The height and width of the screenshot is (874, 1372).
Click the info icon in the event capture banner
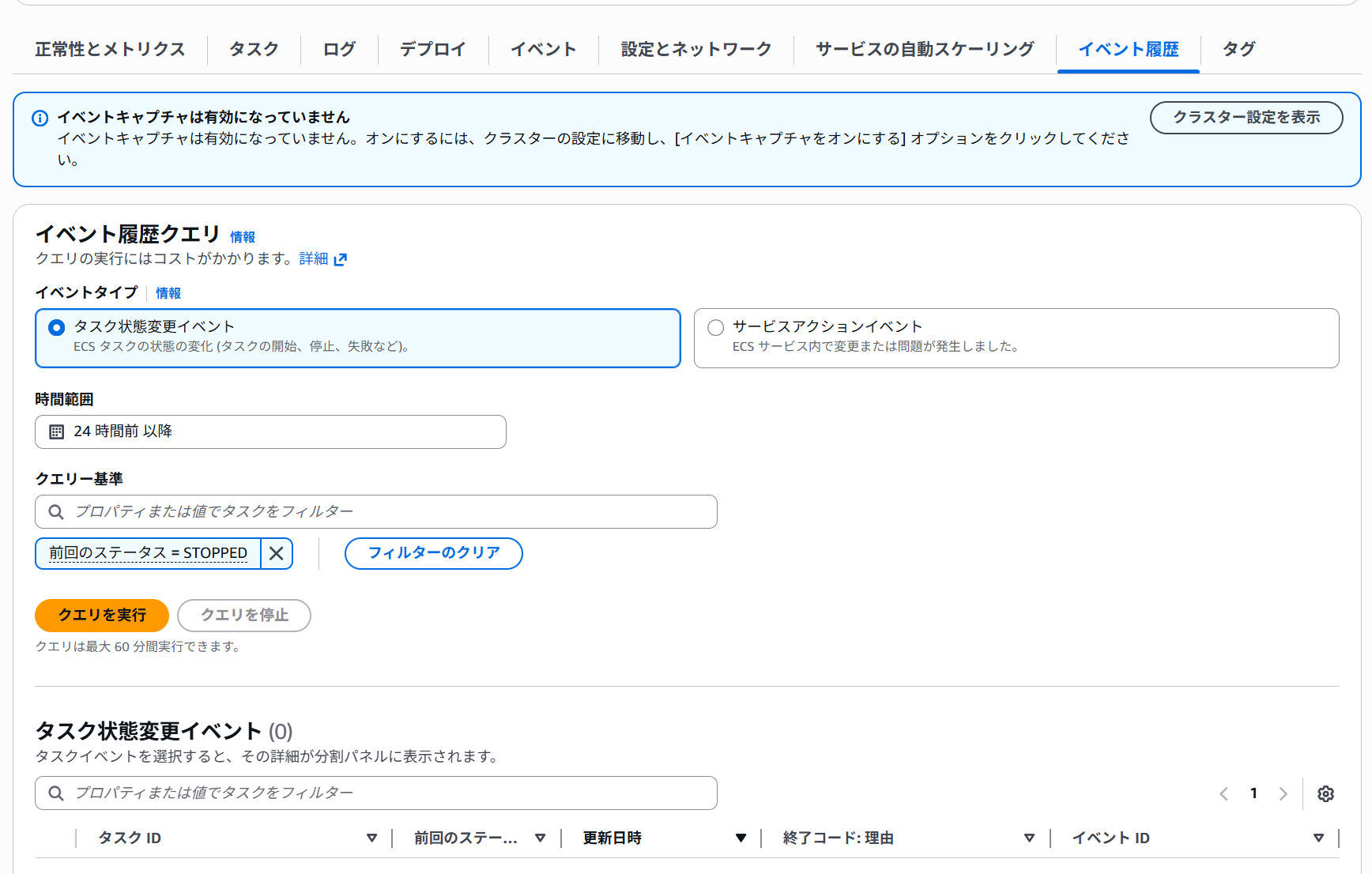click(x=40, y=118)
